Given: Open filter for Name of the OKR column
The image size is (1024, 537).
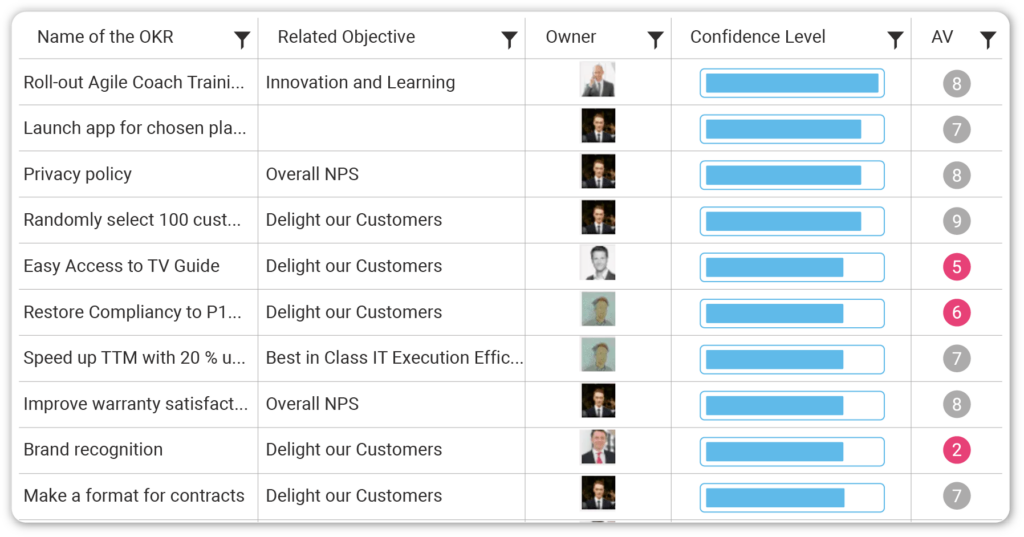Looking at the screenshot, I should point(242,40).
